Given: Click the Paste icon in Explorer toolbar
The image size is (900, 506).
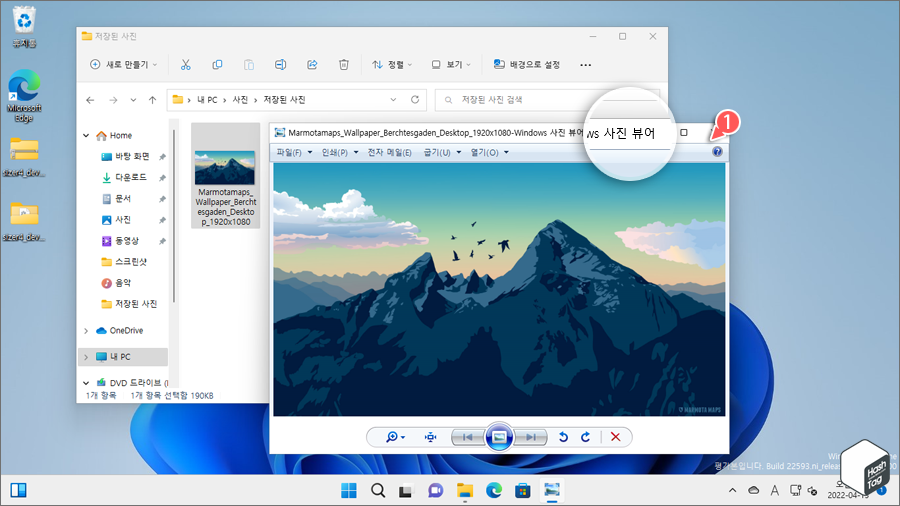Looking at the screenshot, I should coord(249,65).
